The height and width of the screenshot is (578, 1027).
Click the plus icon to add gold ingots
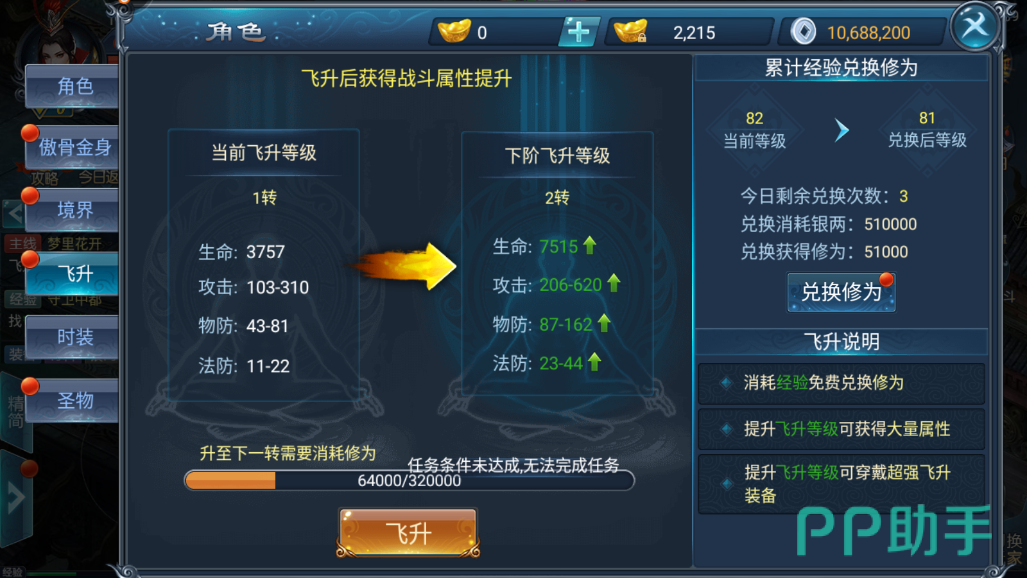[x=578, y=32]
